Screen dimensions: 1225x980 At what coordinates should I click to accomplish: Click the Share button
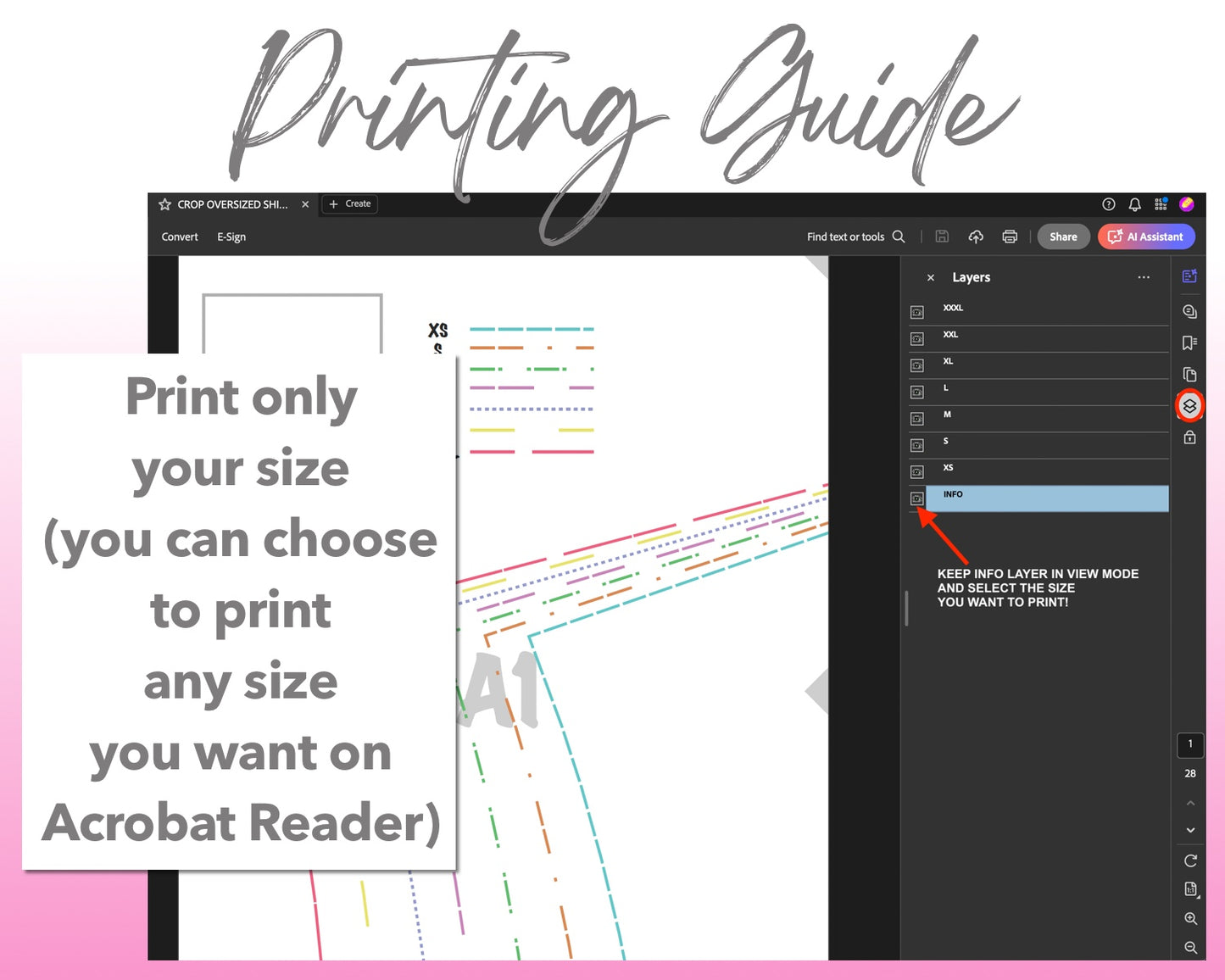[1063, 237]
